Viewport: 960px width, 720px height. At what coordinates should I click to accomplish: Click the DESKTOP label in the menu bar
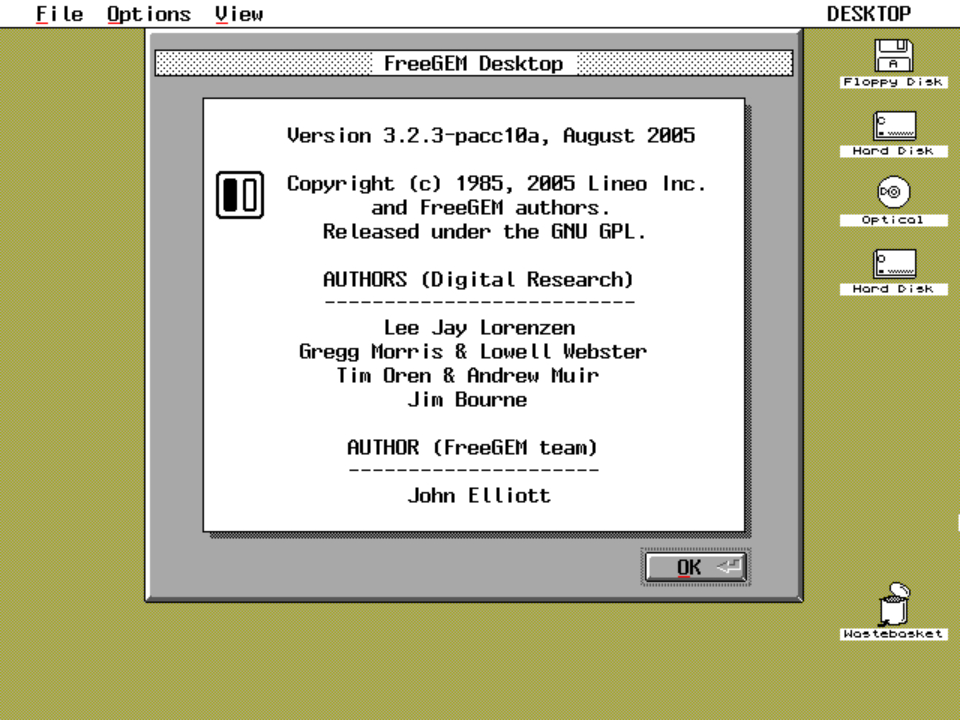click(x=868, y=14)
